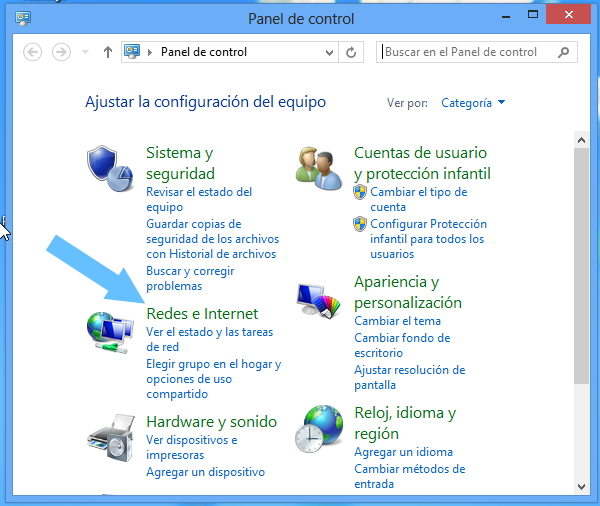The image size is (600, 506).
Task: Click the scrollbar up arrow
Action: 581,140
